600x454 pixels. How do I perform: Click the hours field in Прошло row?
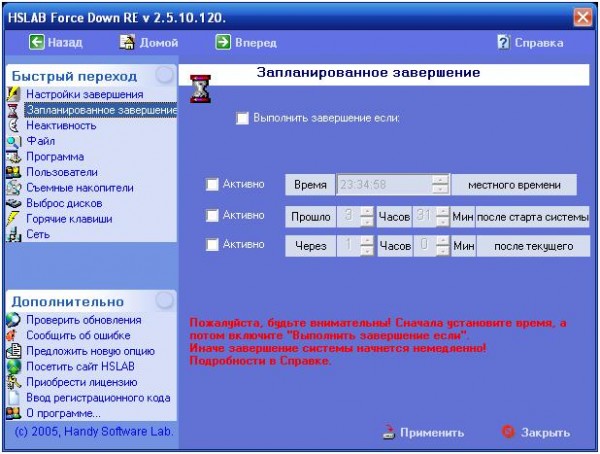349,217
